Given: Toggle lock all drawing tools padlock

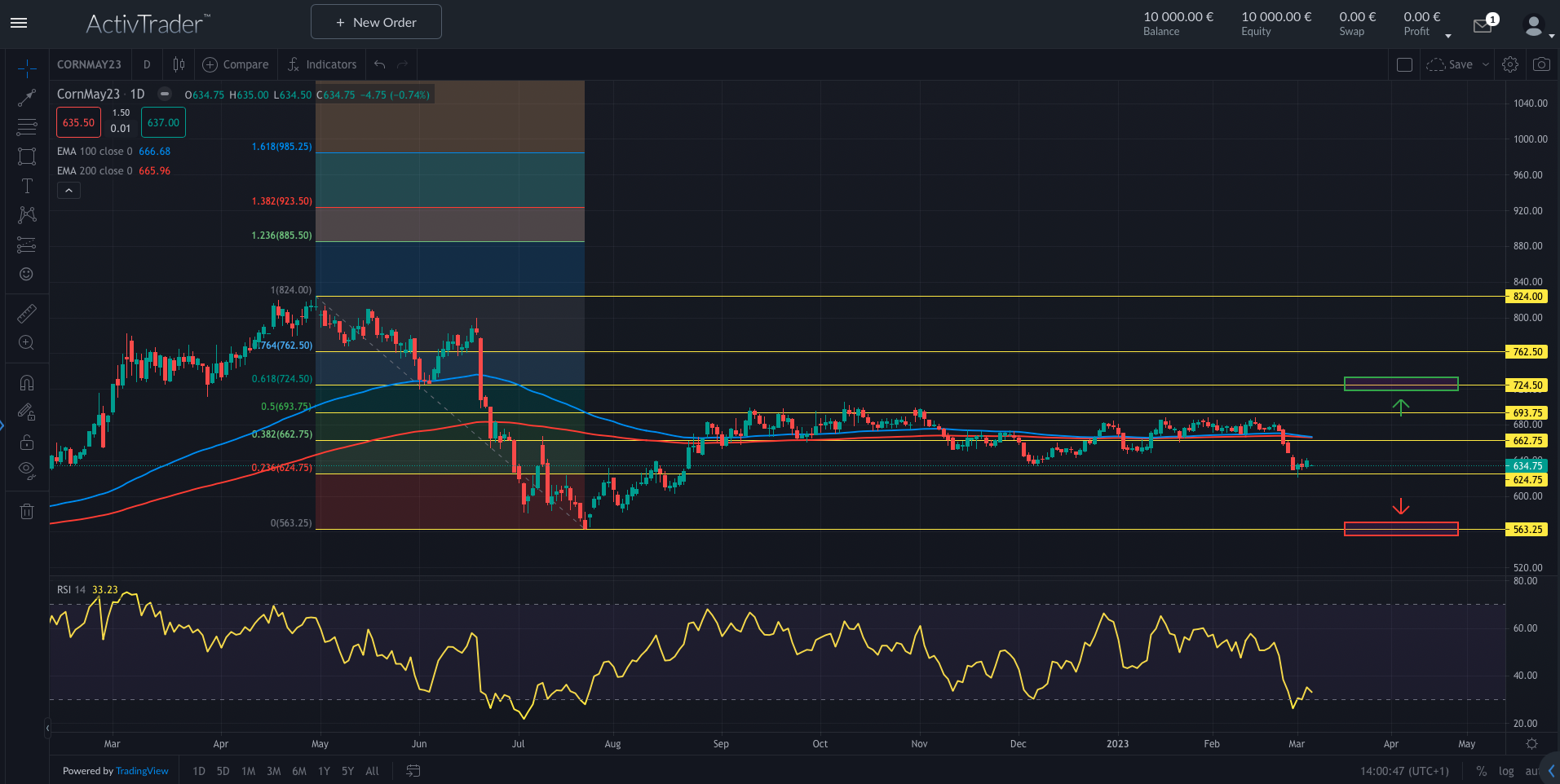Looking at the screenshot, I should [27, 443].
